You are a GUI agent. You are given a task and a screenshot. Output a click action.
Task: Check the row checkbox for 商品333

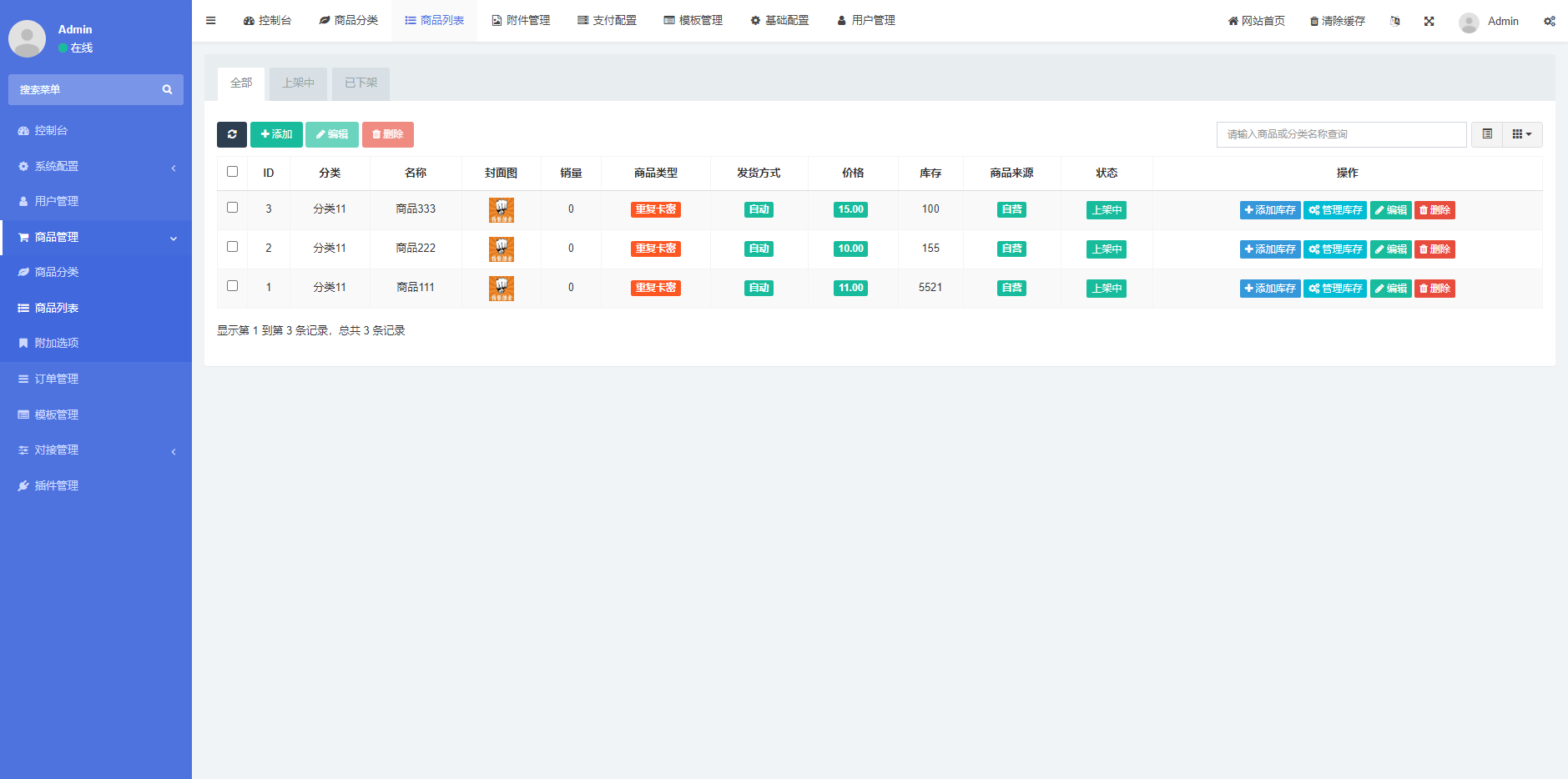232,207
